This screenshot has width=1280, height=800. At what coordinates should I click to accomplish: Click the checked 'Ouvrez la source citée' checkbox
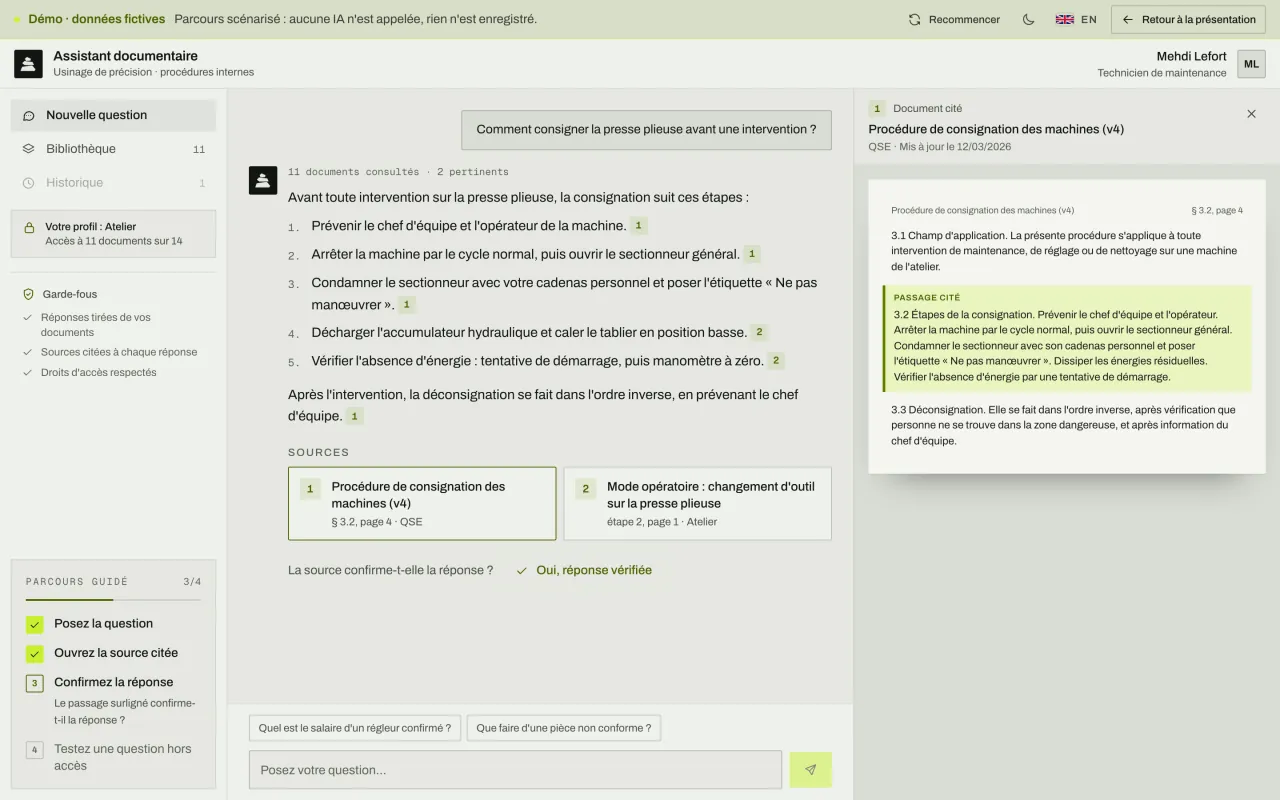35,654
